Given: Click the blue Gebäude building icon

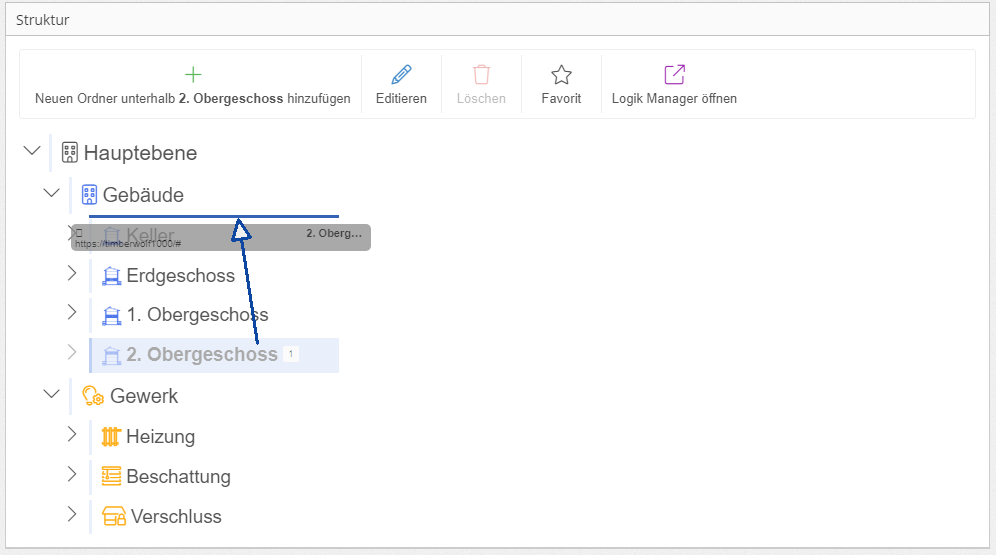Looking at the screenshot, I should (90, 195).
